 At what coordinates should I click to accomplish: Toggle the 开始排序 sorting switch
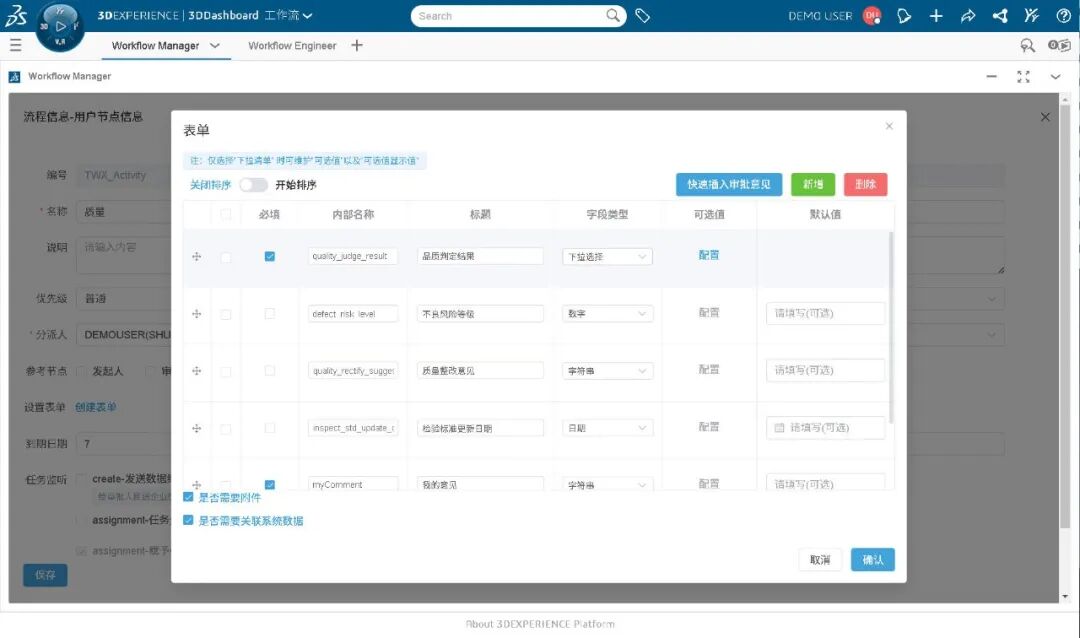click(253, 185)
